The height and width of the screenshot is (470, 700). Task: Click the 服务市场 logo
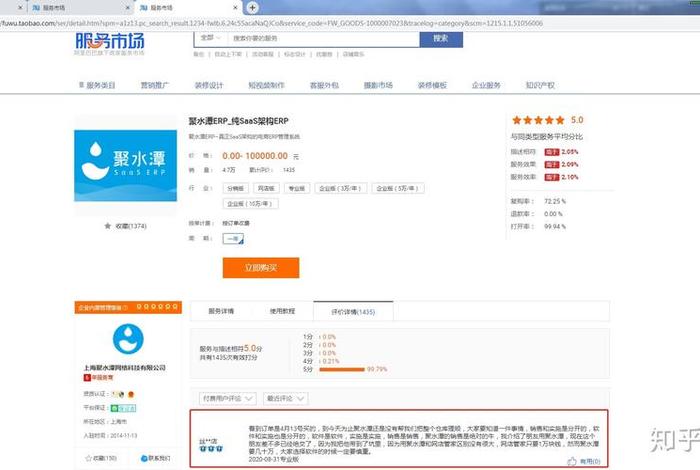tap(109, 42)
